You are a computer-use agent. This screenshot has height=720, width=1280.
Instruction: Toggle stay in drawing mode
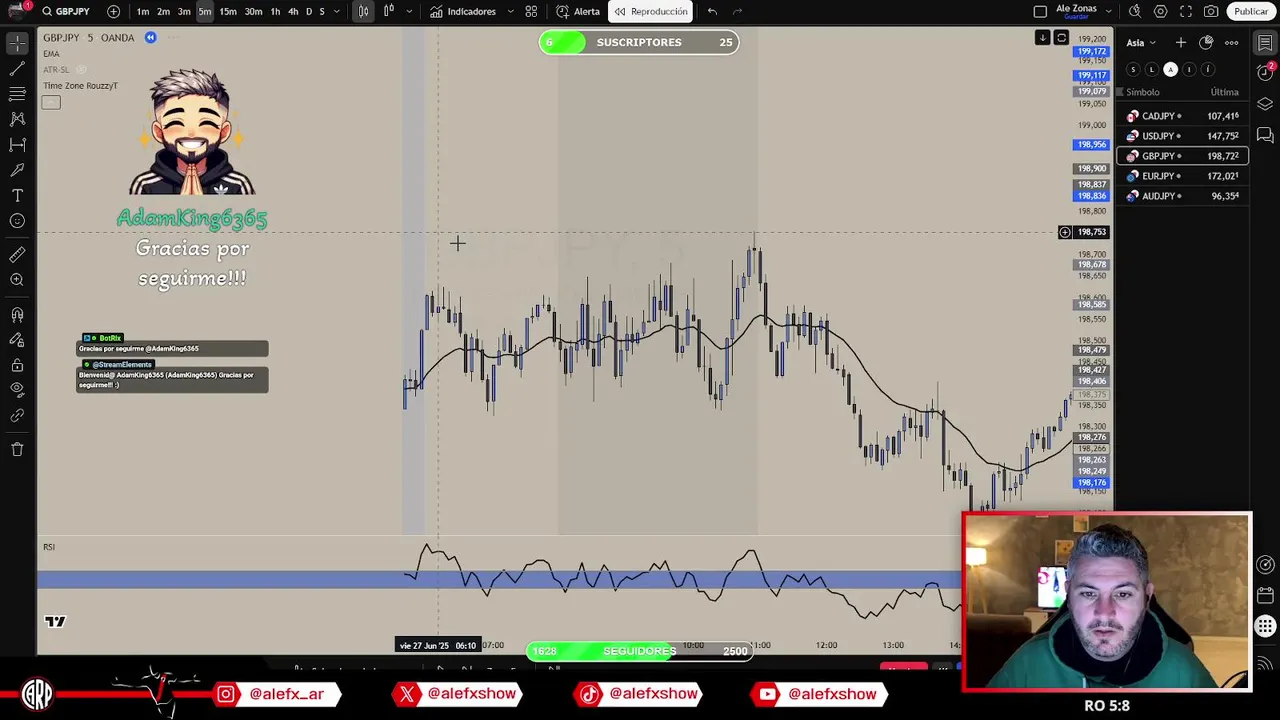click(x=17, y=340)
